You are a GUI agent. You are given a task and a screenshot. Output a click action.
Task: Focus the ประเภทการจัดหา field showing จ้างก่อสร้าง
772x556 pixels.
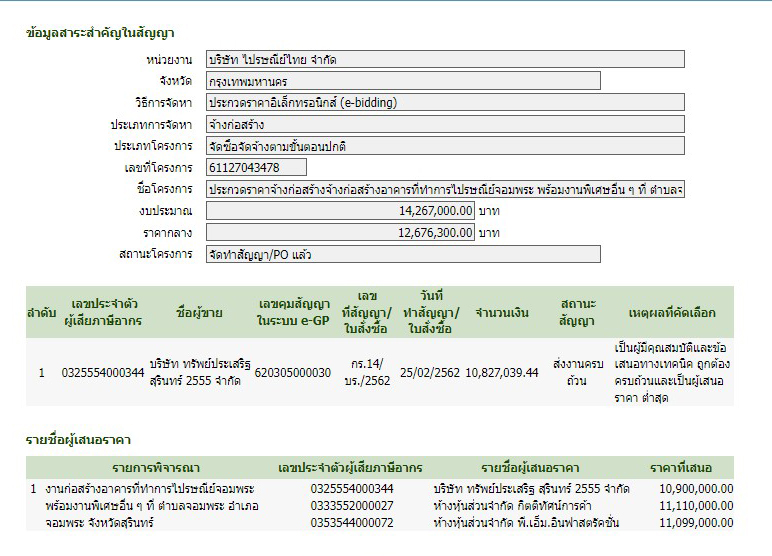pyautogui.click(x=445, y=125)
